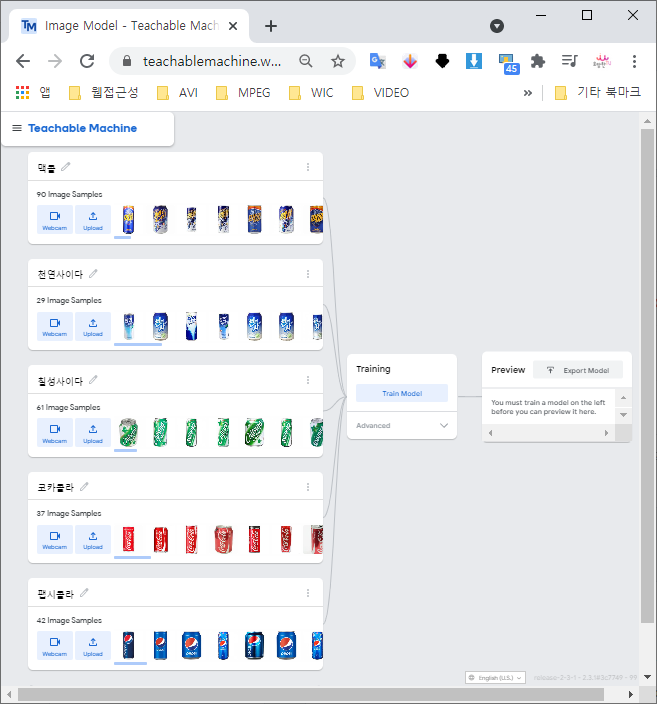Image resolution: width=657 pixels, height=704 pixels.
Task: Click the Teachable Machine logo link
Action: 83,128
